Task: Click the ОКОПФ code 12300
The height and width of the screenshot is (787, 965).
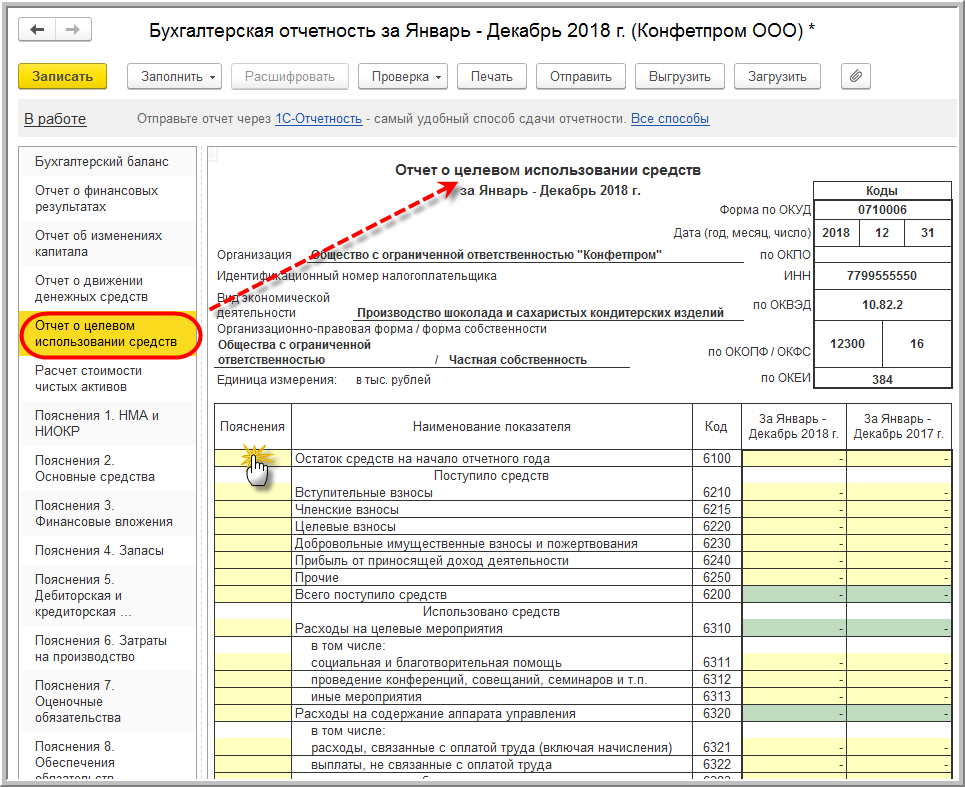Action: pyautogui.click(x=847, y=344)
